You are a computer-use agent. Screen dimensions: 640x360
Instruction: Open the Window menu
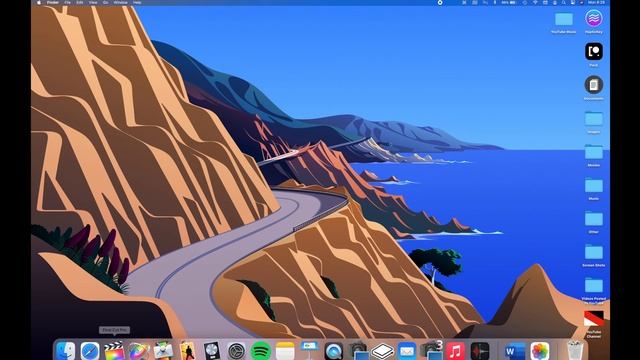(x=120, y=2)
